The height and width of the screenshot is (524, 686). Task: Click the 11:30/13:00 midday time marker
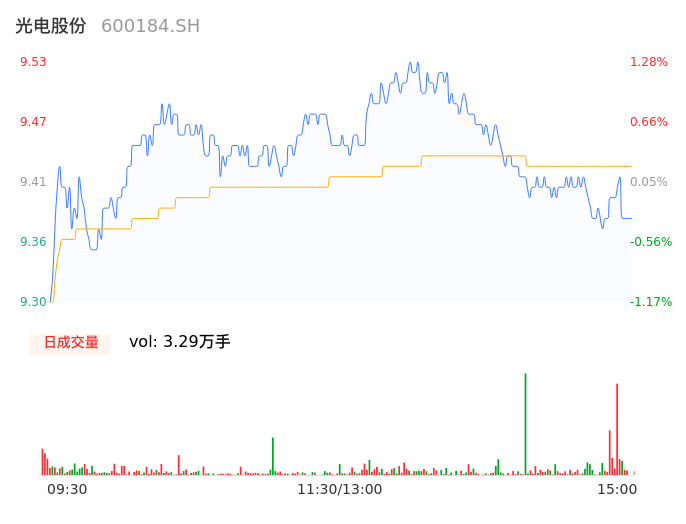pos(340,489)
